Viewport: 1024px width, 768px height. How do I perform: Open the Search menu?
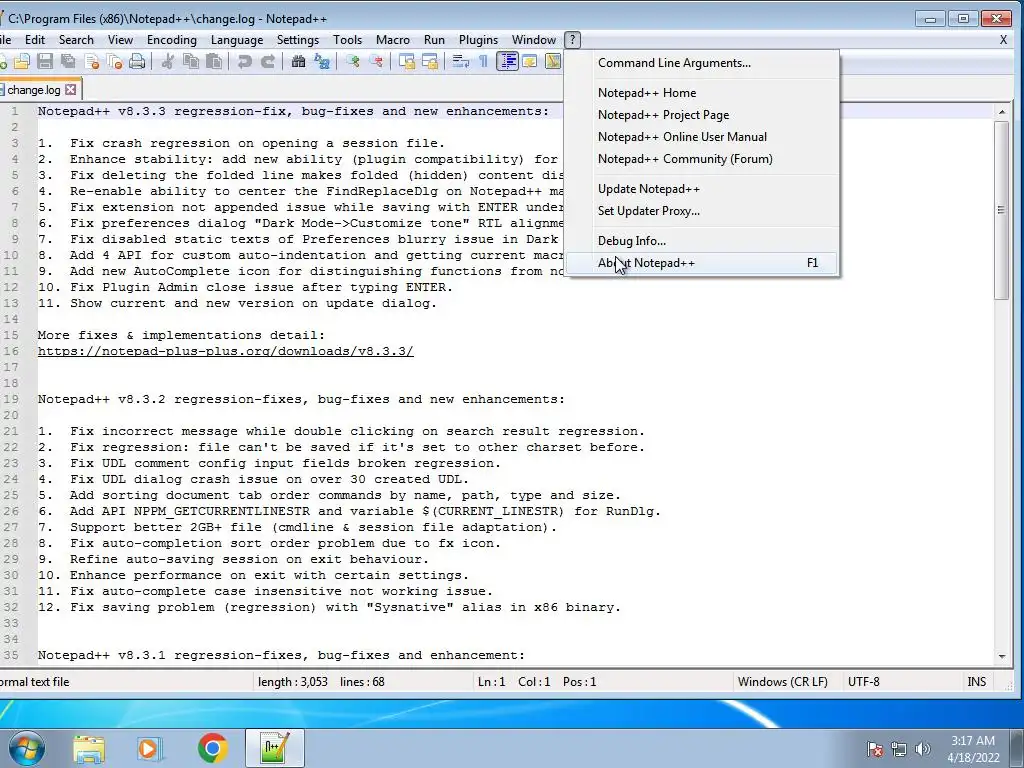pos(76,40)
